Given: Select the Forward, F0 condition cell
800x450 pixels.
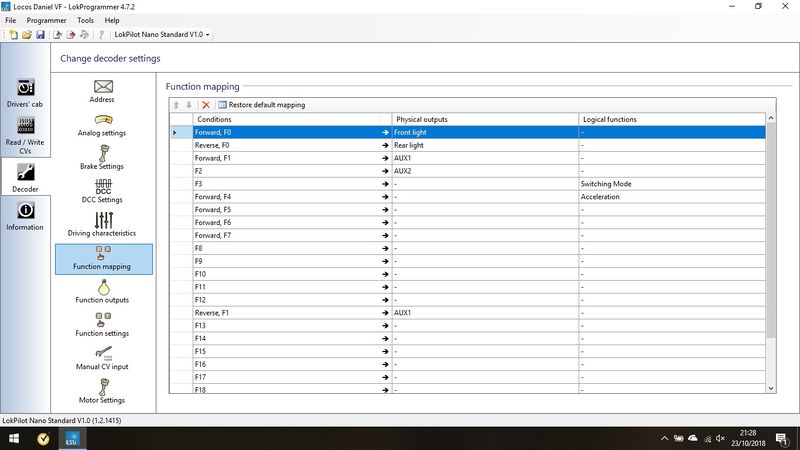Looking at the screenshot, I should point(292,132).
